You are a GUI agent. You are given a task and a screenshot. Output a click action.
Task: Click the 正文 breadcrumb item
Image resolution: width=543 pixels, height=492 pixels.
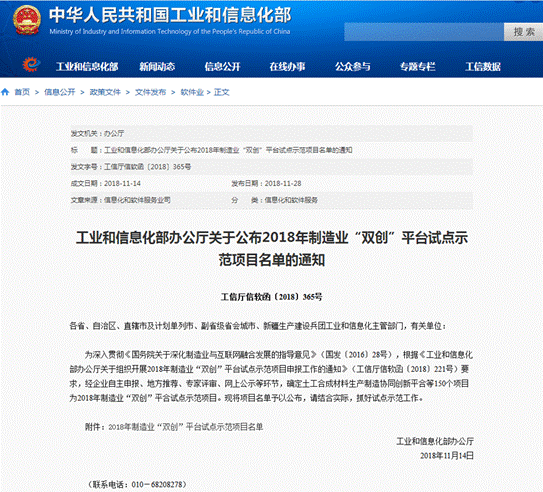coord(222,92)
